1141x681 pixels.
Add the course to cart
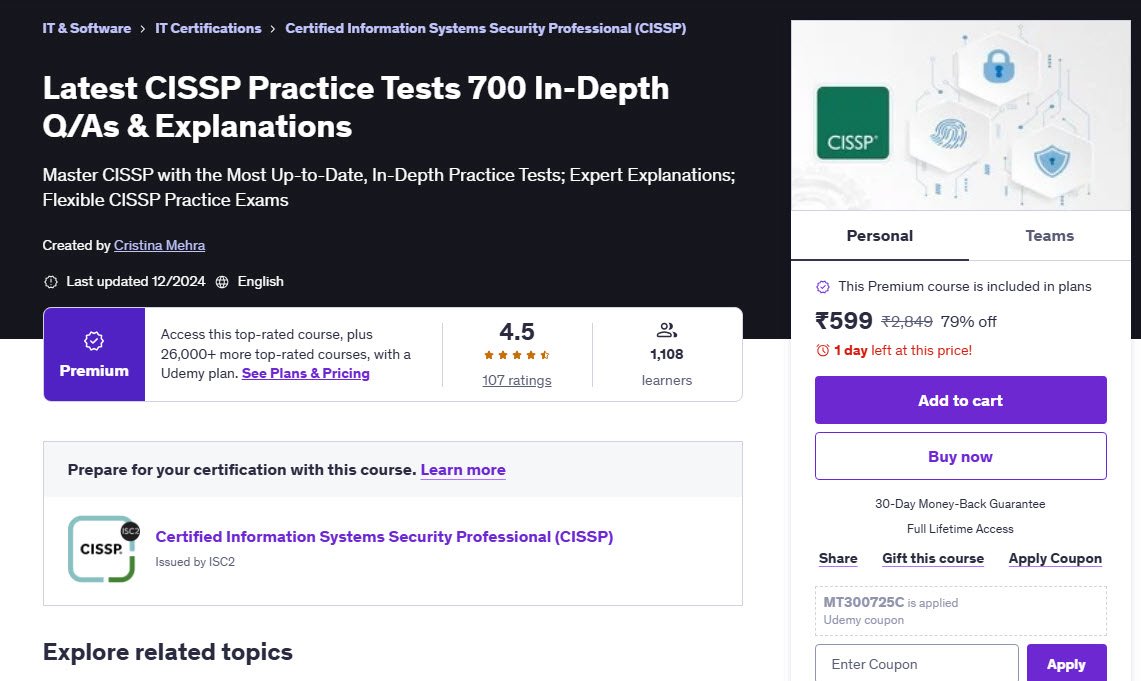tap(961, 400)
